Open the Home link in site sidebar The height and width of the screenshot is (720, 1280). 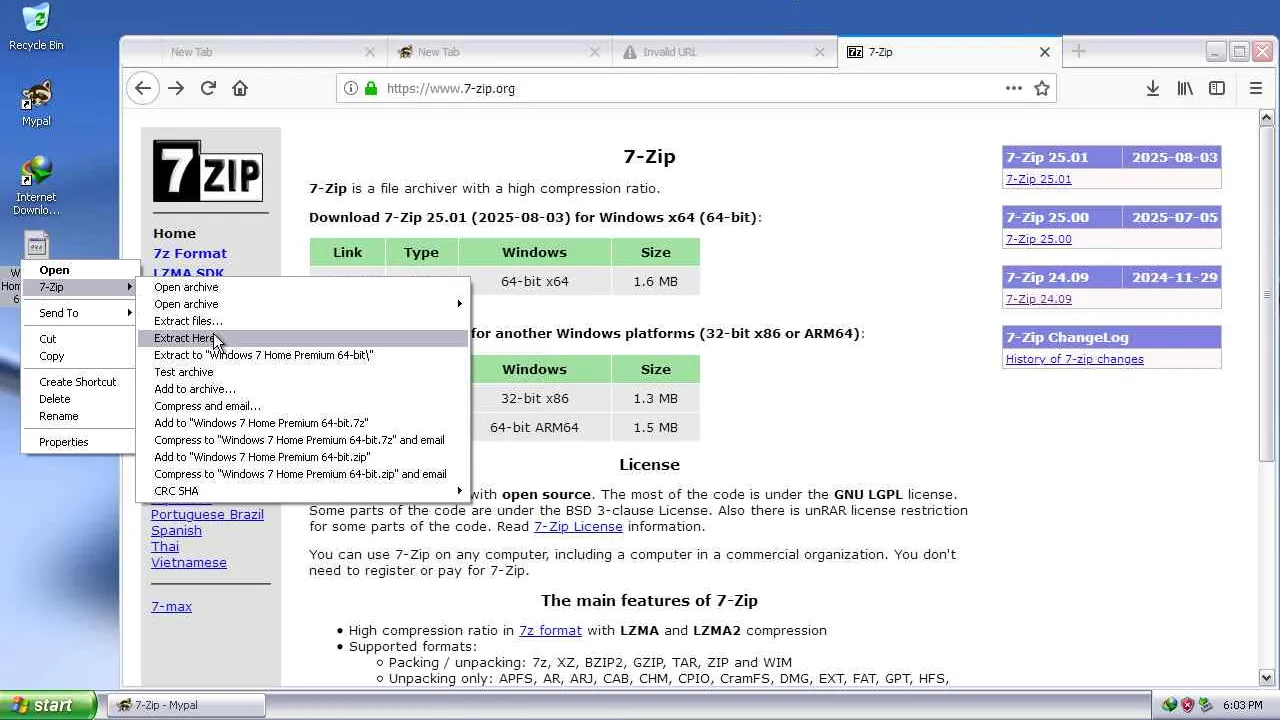coord(174,233)
